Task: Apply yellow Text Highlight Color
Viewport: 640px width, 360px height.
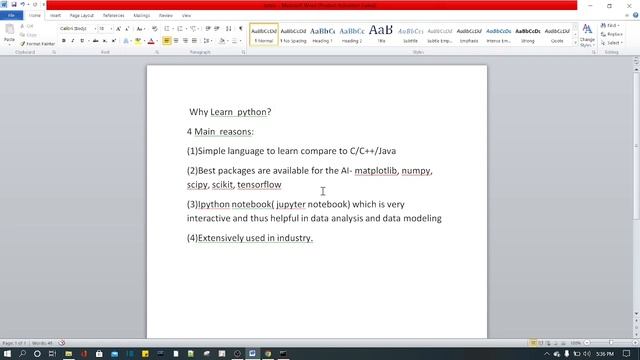Action: click(138, 41)
